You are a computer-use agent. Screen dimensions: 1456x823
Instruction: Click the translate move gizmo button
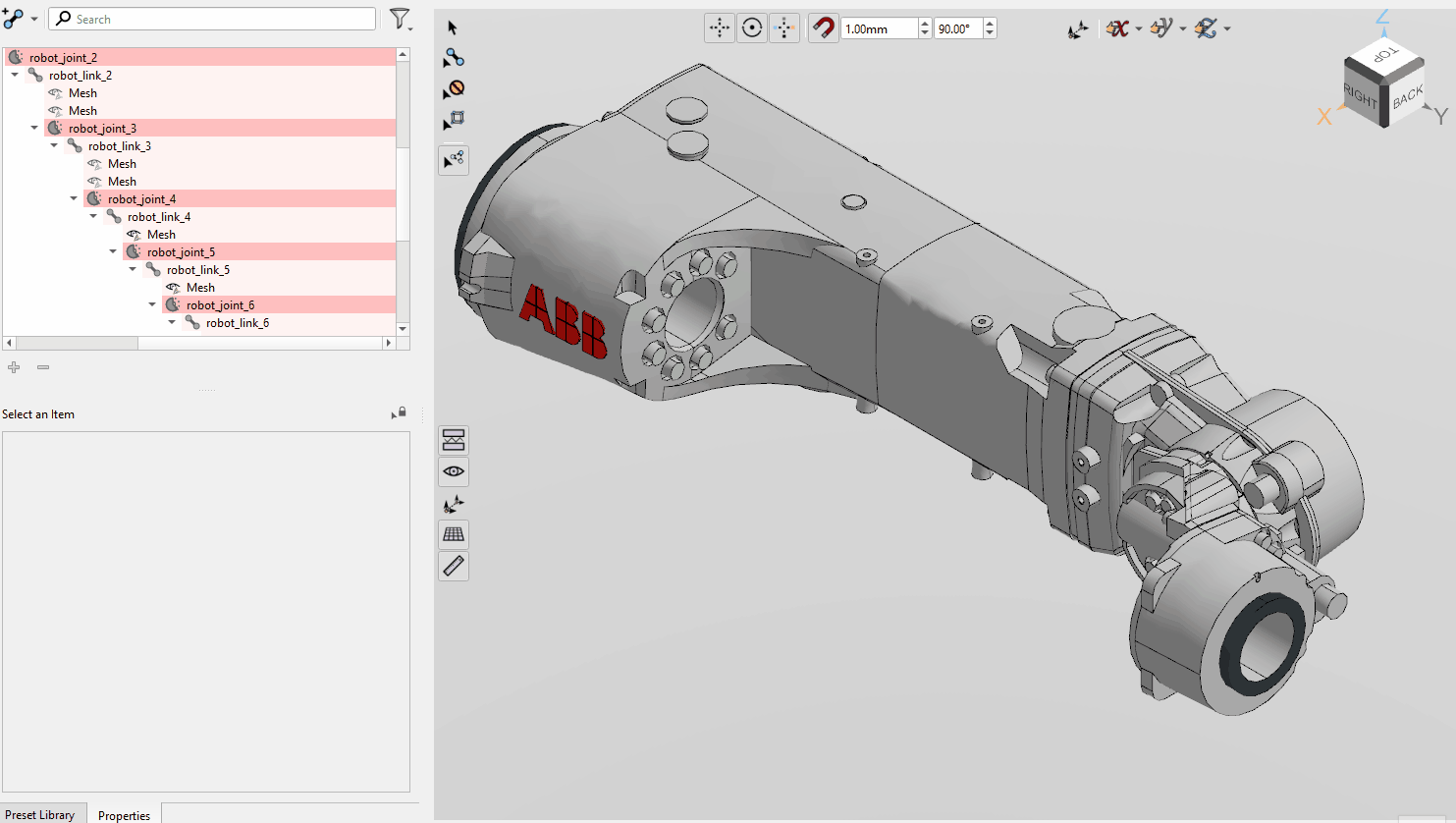tap(720, 28)
